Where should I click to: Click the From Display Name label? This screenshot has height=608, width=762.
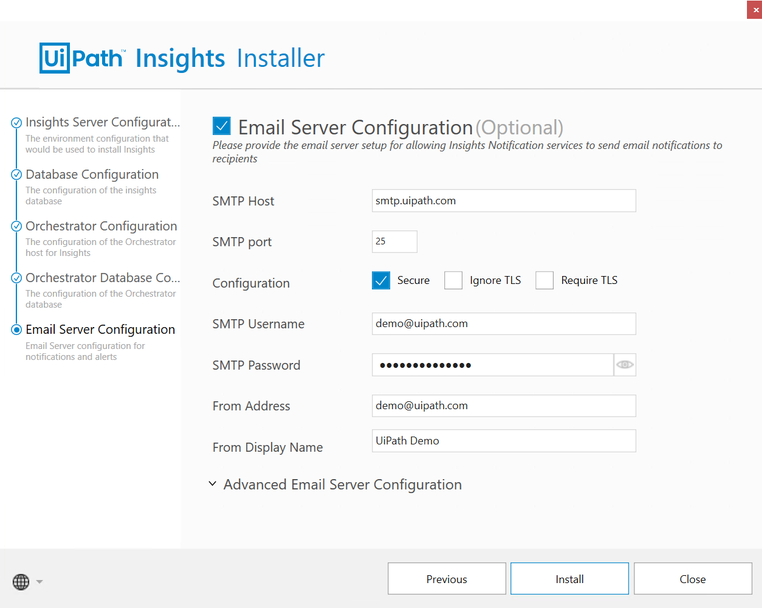click(267, 447)
